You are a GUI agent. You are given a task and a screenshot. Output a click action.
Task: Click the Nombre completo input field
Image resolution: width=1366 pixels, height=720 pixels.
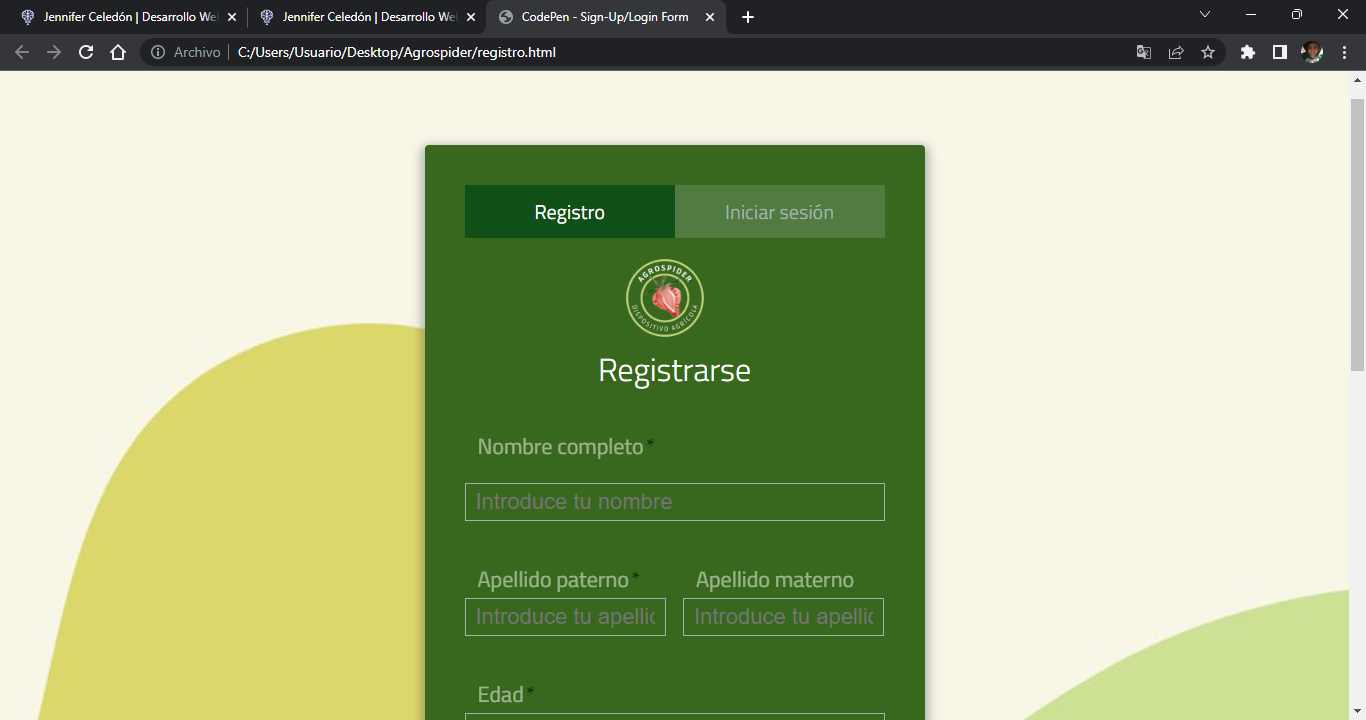coord(674,502)
